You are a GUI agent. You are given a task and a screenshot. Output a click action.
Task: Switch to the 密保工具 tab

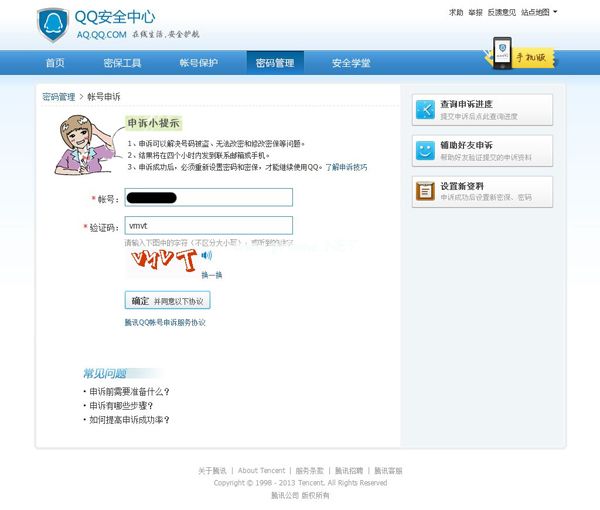[122, 63]
